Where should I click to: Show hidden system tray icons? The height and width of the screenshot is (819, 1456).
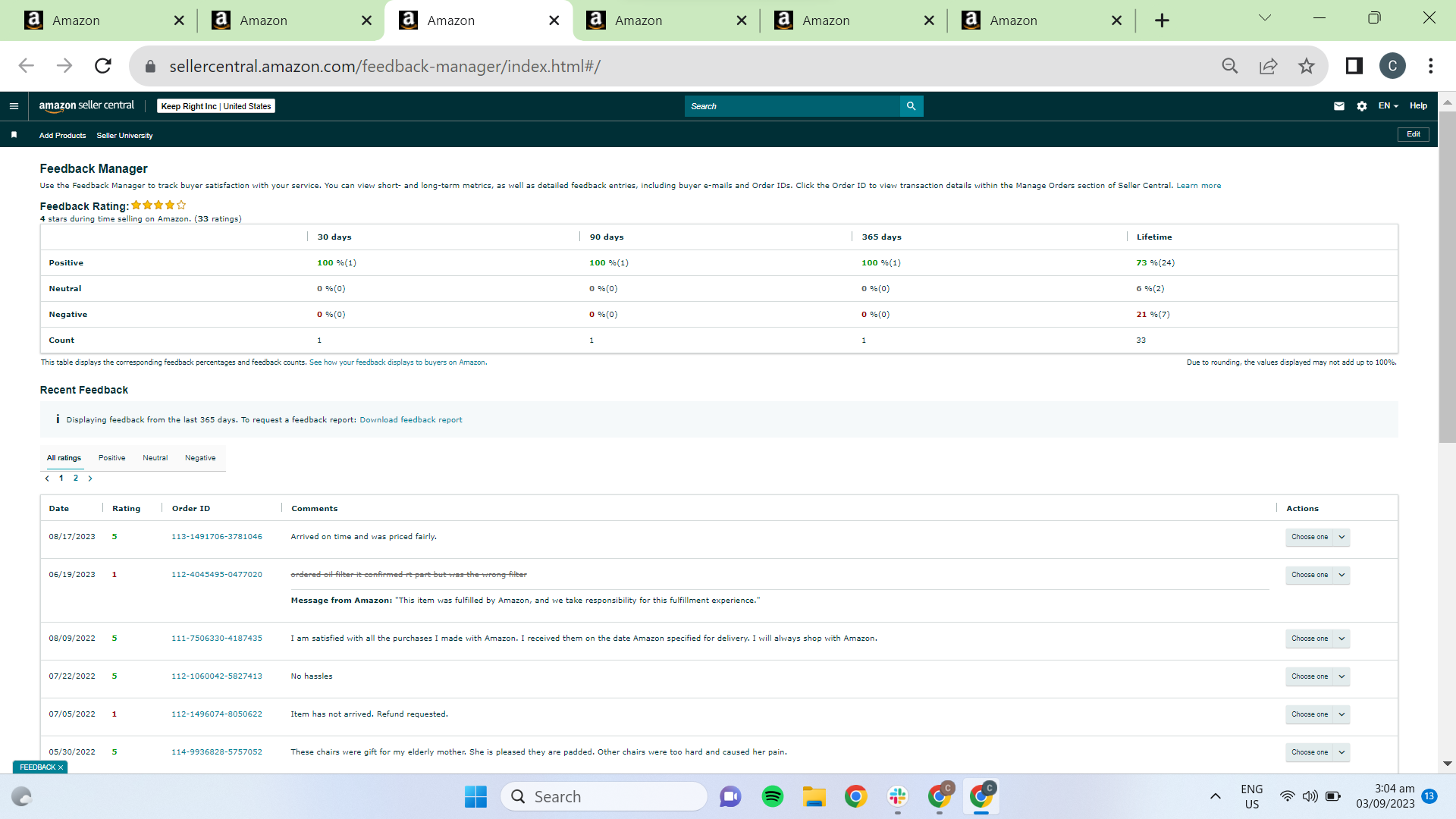click(x=1216, y=796)
